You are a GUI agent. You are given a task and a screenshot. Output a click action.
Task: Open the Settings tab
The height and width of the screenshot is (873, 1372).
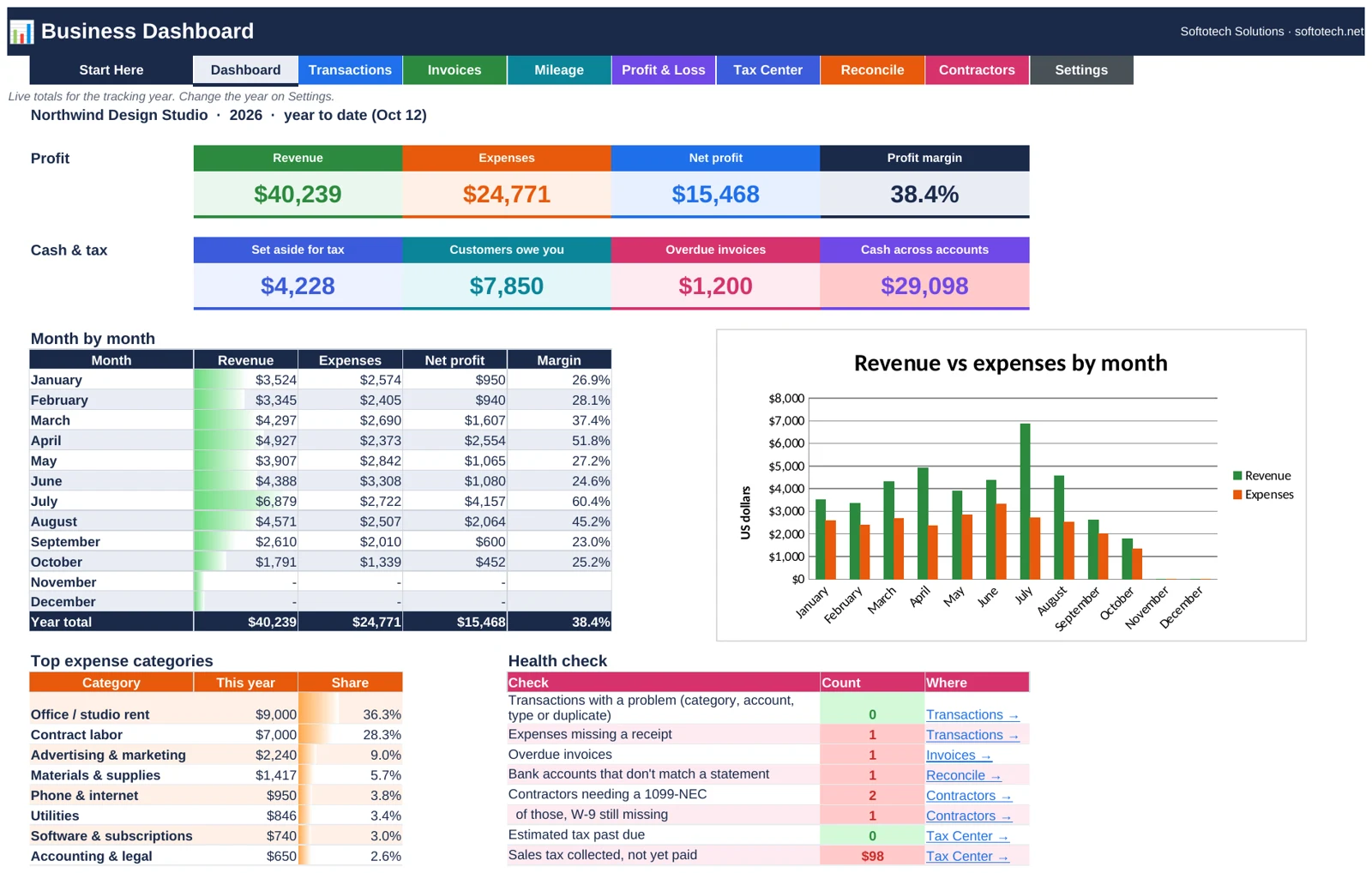click(1081, 70)
